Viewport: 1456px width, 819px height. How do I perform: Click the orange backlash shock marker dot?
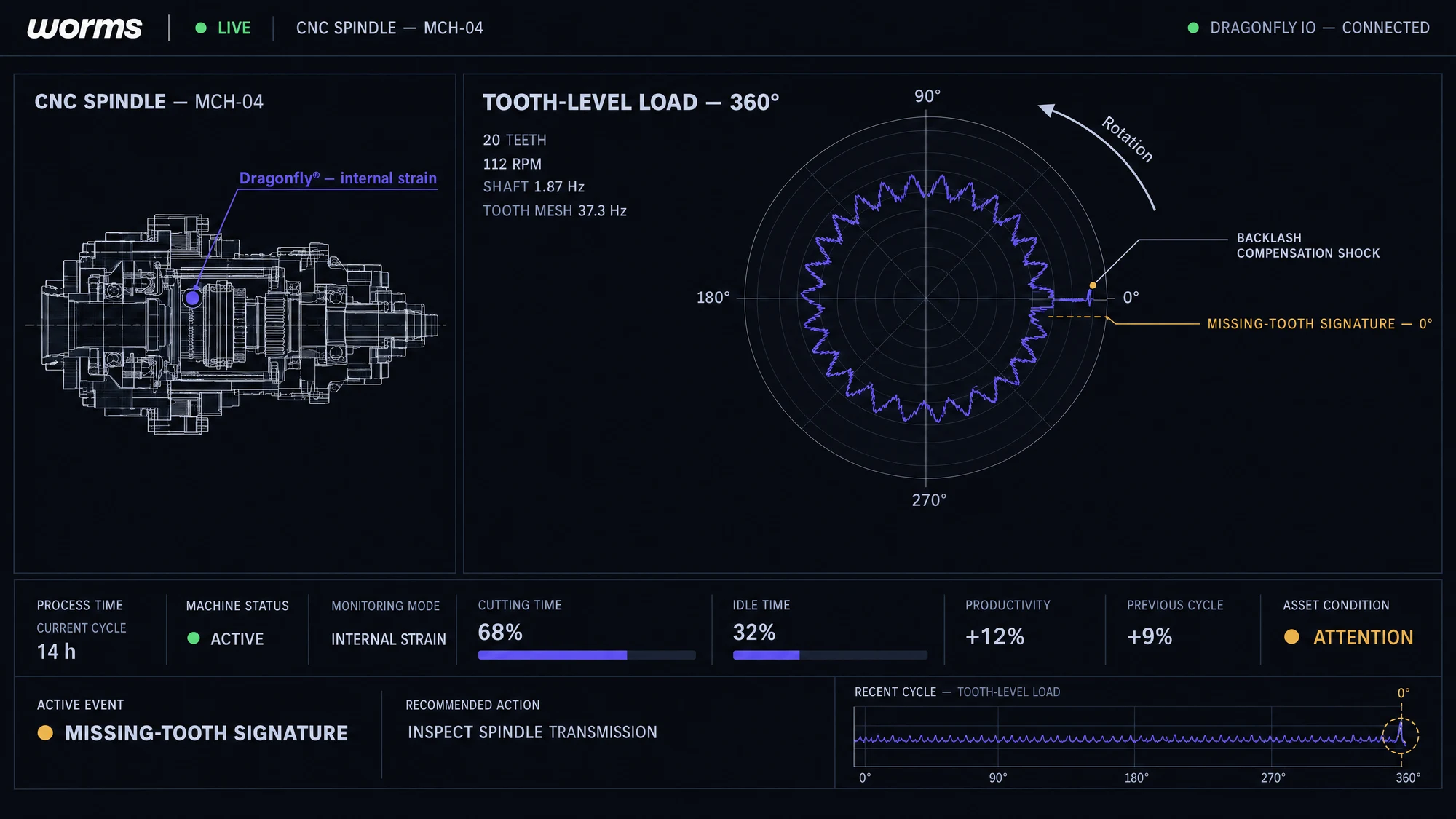pyautogui.click(x=1093, y=285)
